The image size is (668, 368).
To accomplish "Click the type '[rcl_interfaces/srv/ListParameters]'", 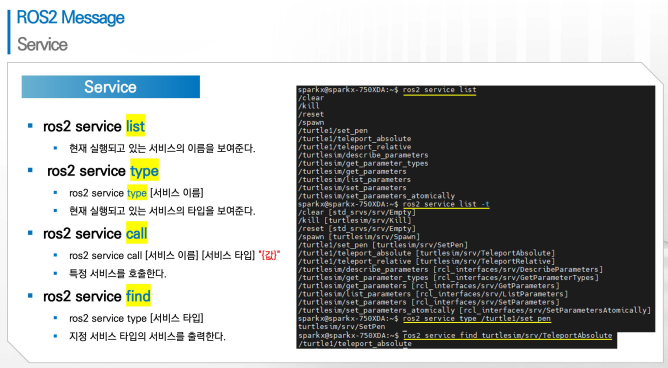I will point(492,294).
